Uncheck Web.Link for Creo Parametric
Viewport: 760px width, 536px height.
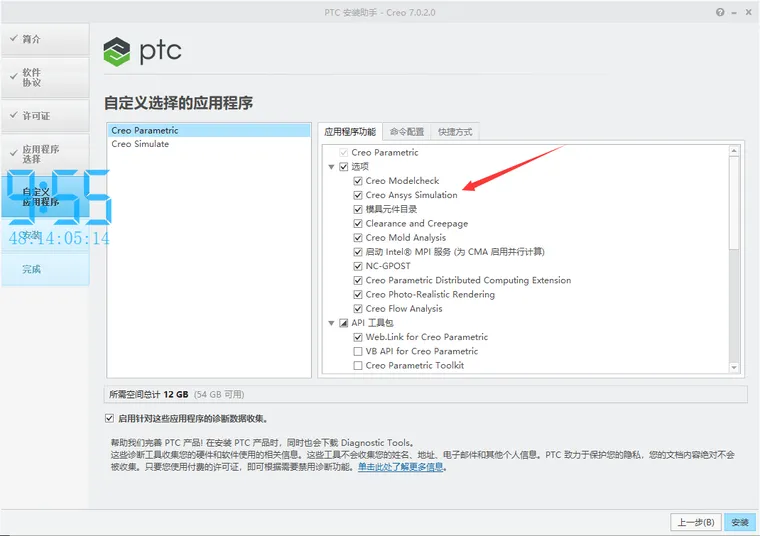[x=358, y=337]
